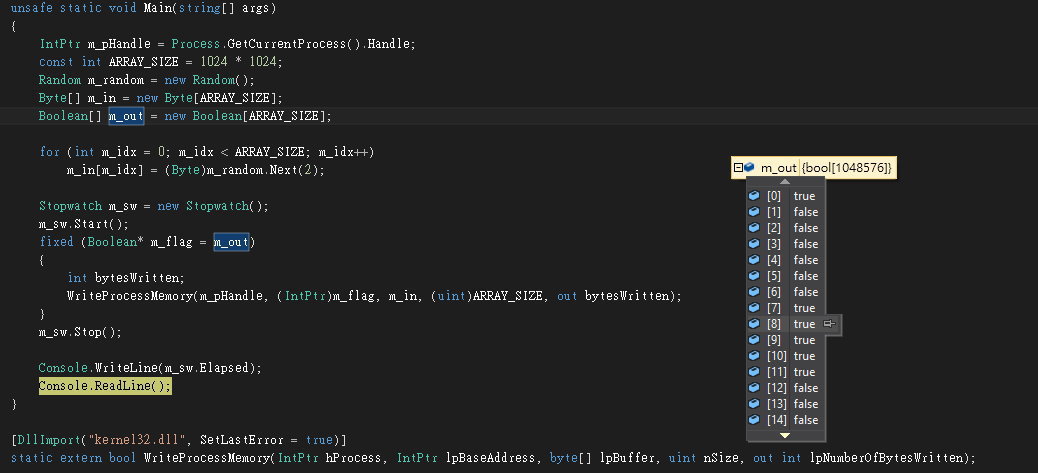Click the cube icon beside element [0]
Viewport: 1038px width, 473px height.
pyautogui.click(x=753, y=196)
